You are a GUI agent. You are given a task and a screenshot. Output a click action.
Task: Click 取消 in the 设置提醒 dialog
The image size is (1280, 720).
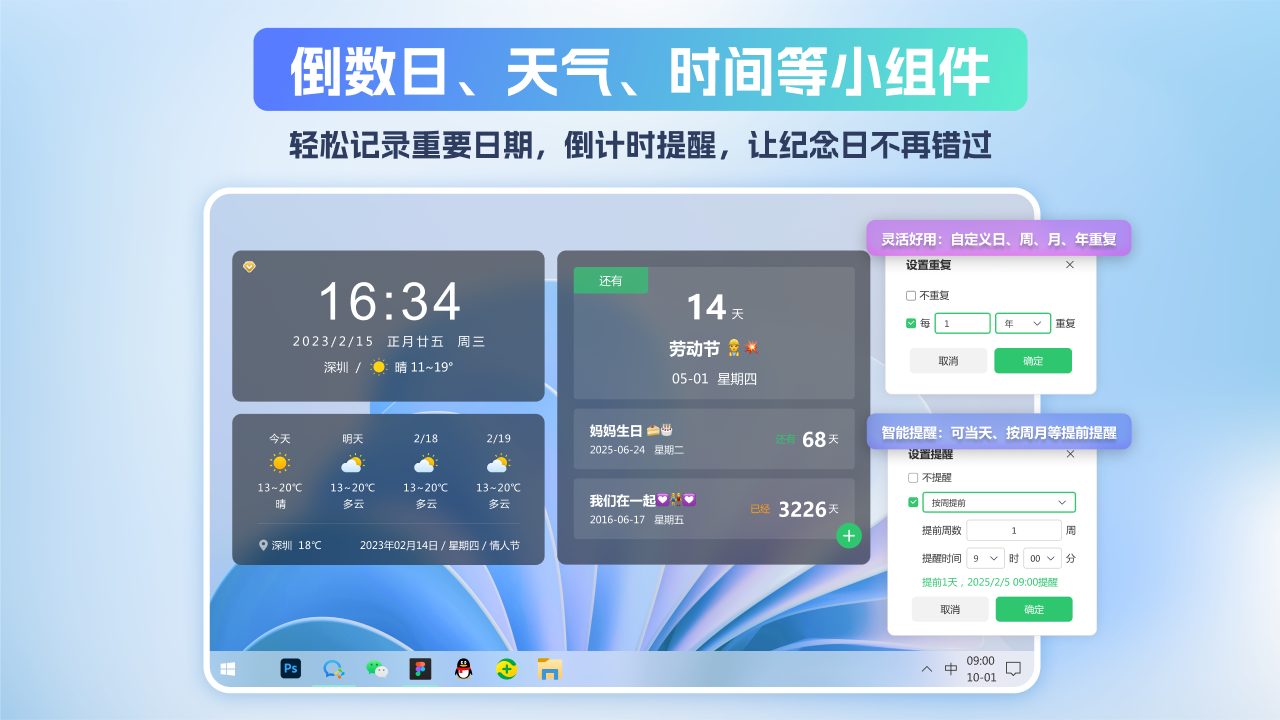[950, 609]
